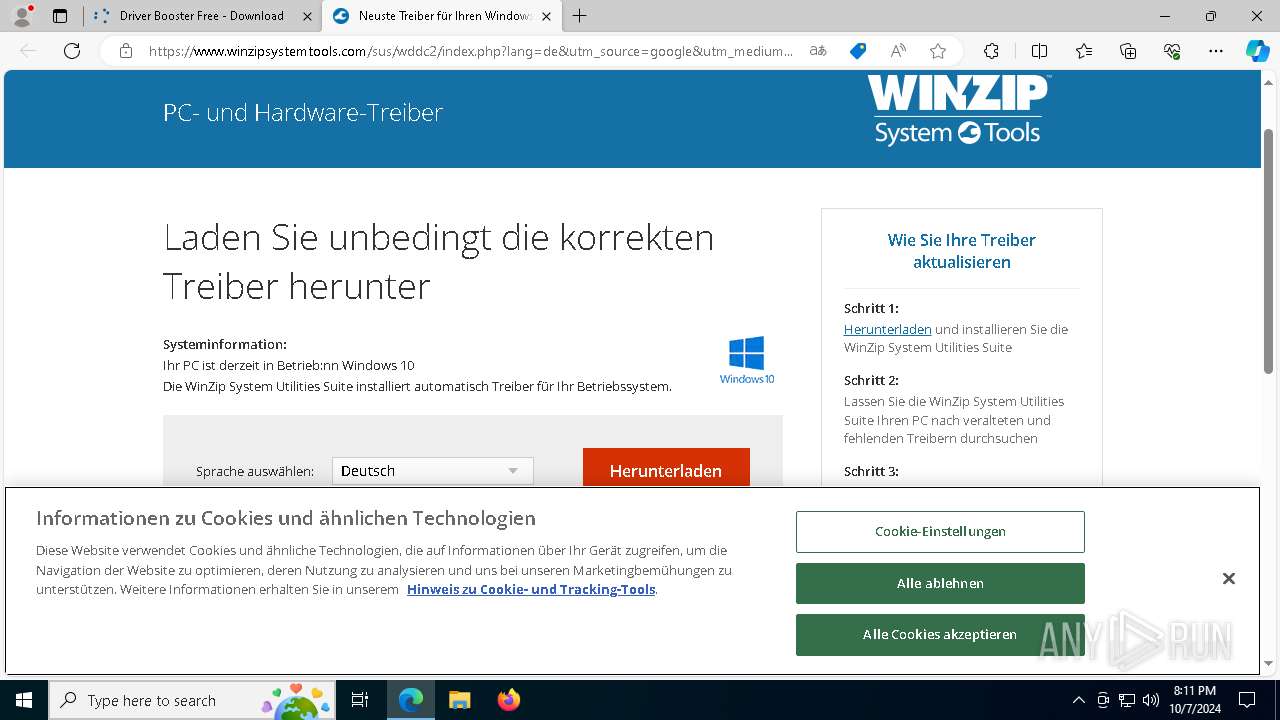Open the Edge profile icon
The image size is (1280, 720).
click(22, 16)
